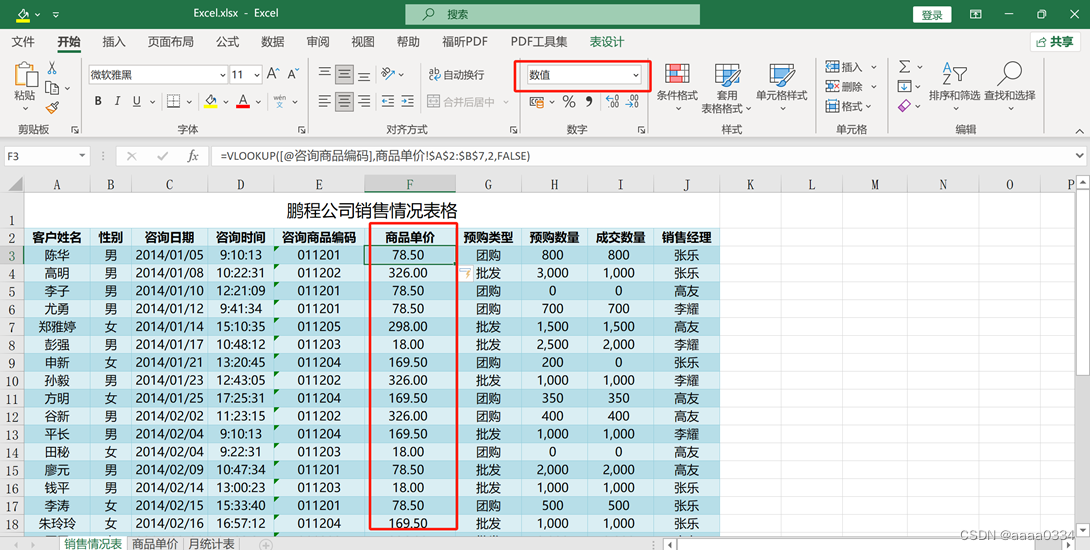Open fill color dropdown arrow
The height and width of the screenshot is (550, 1090).
tap(226, 102)
